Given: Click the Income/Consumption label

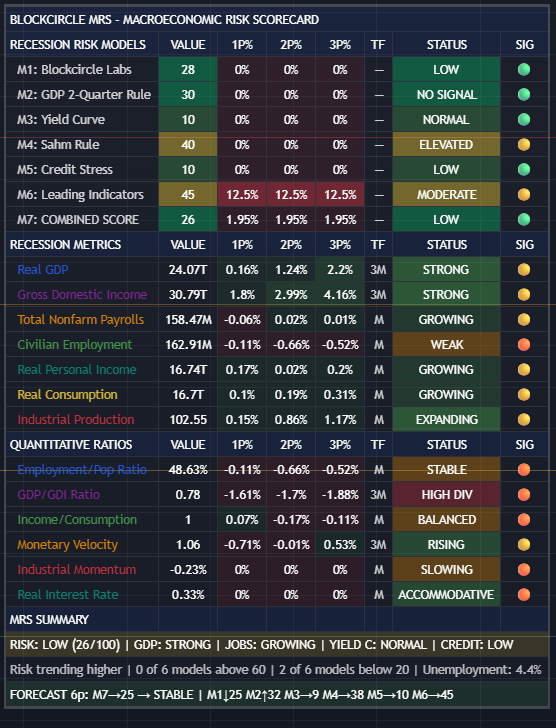Looking at the screenshot, I should click(x=77, y=520).
